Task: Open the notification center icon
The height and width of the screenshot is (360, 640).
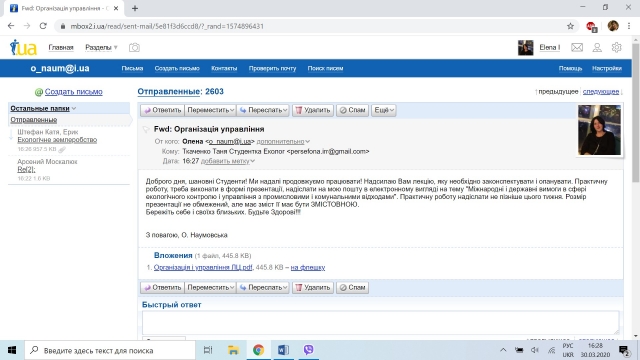Action: click(x=624, y=350)
